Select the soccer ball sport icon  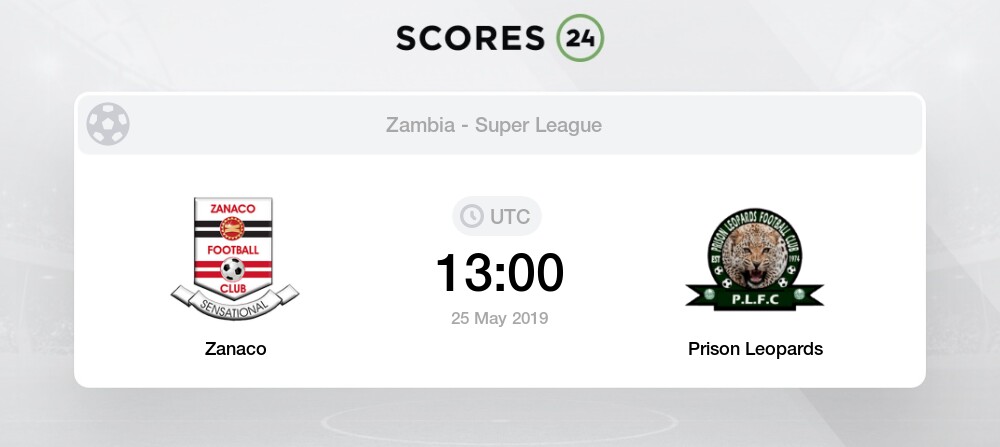click(x=108, y=125)
